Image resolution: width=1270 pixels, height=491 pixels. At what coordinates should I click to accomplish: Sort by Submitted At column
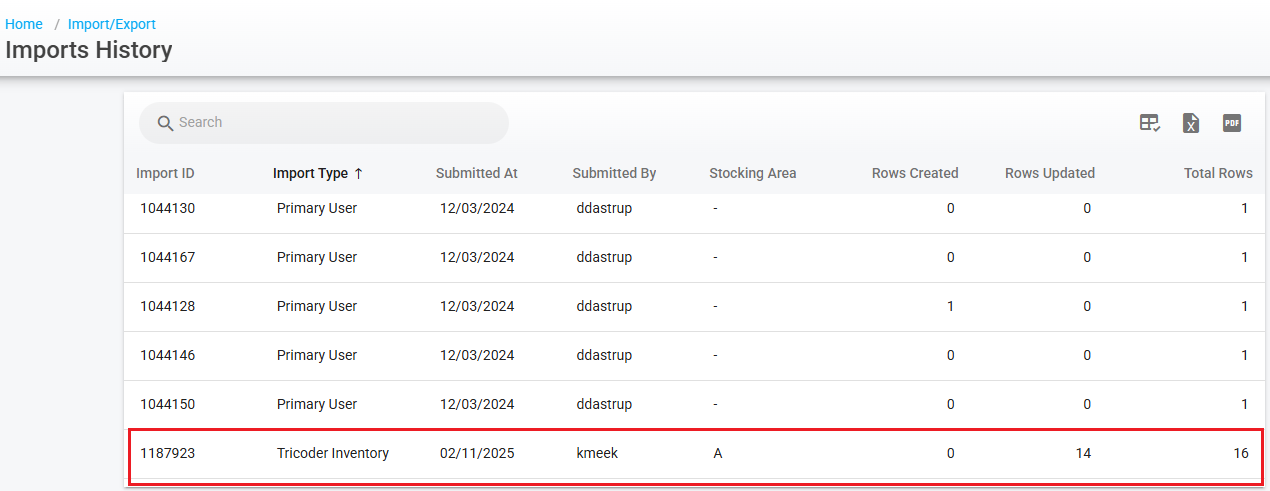(476, 173)
